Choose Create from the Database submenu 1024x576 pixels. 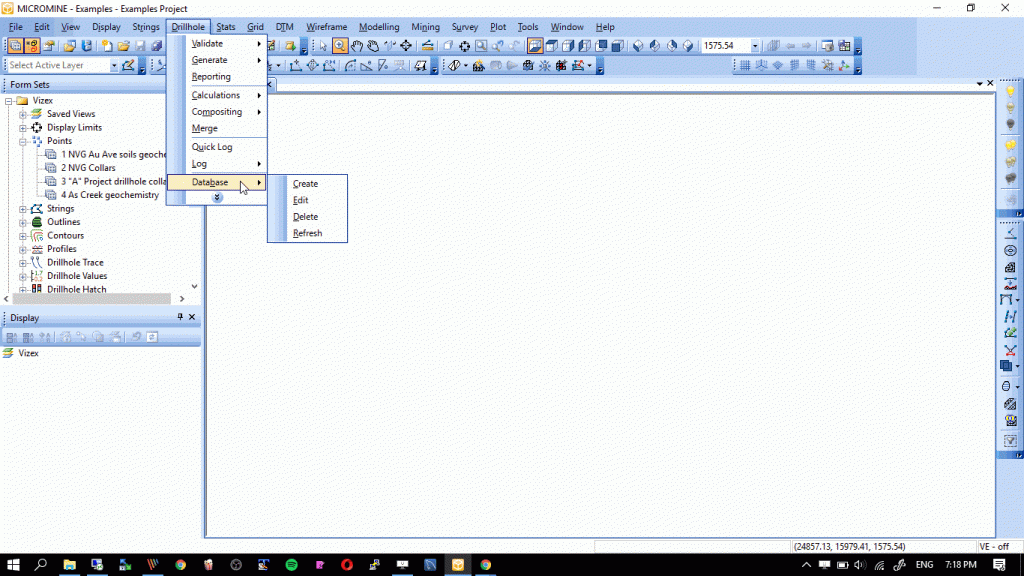[305, 184]
